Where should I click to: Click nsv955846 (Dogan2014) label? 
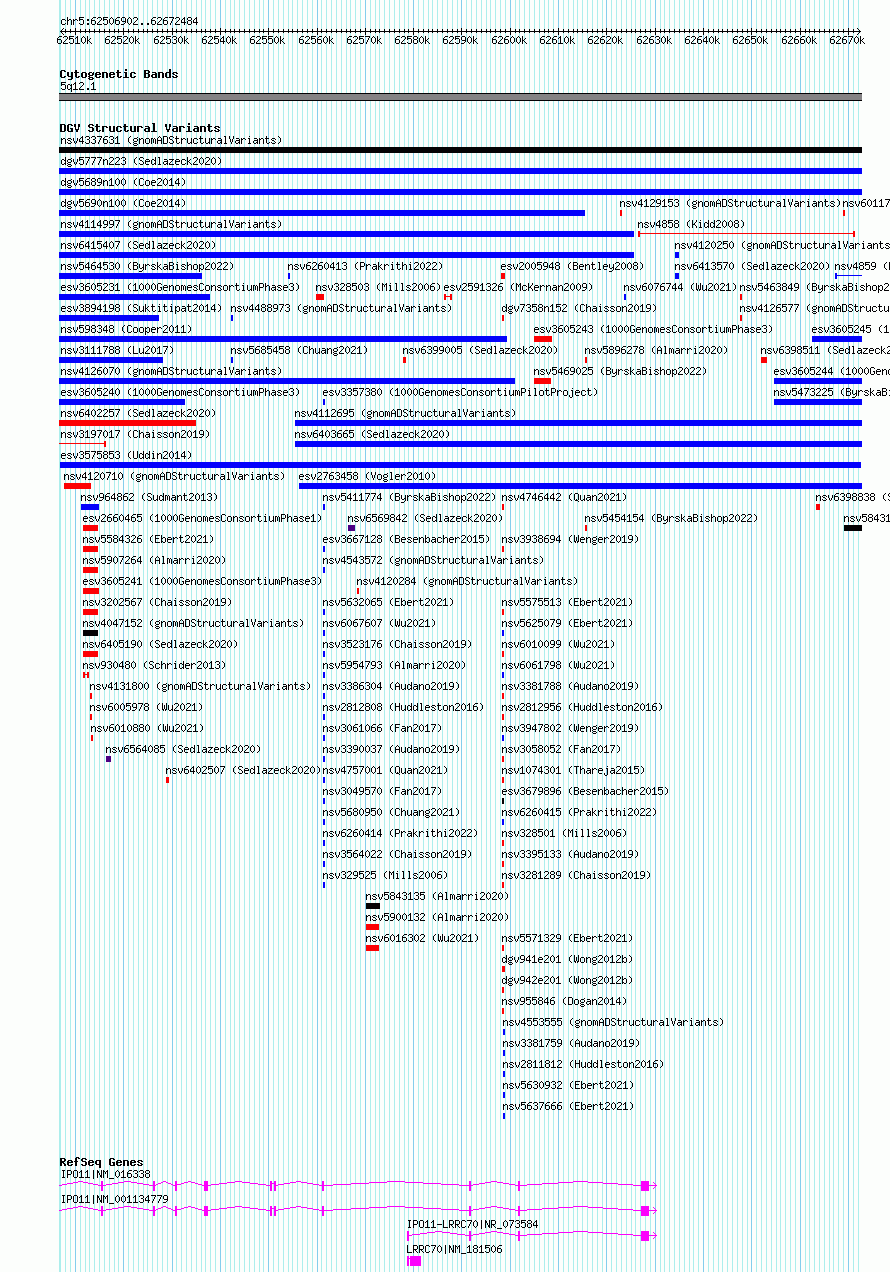click(564, 1001)
